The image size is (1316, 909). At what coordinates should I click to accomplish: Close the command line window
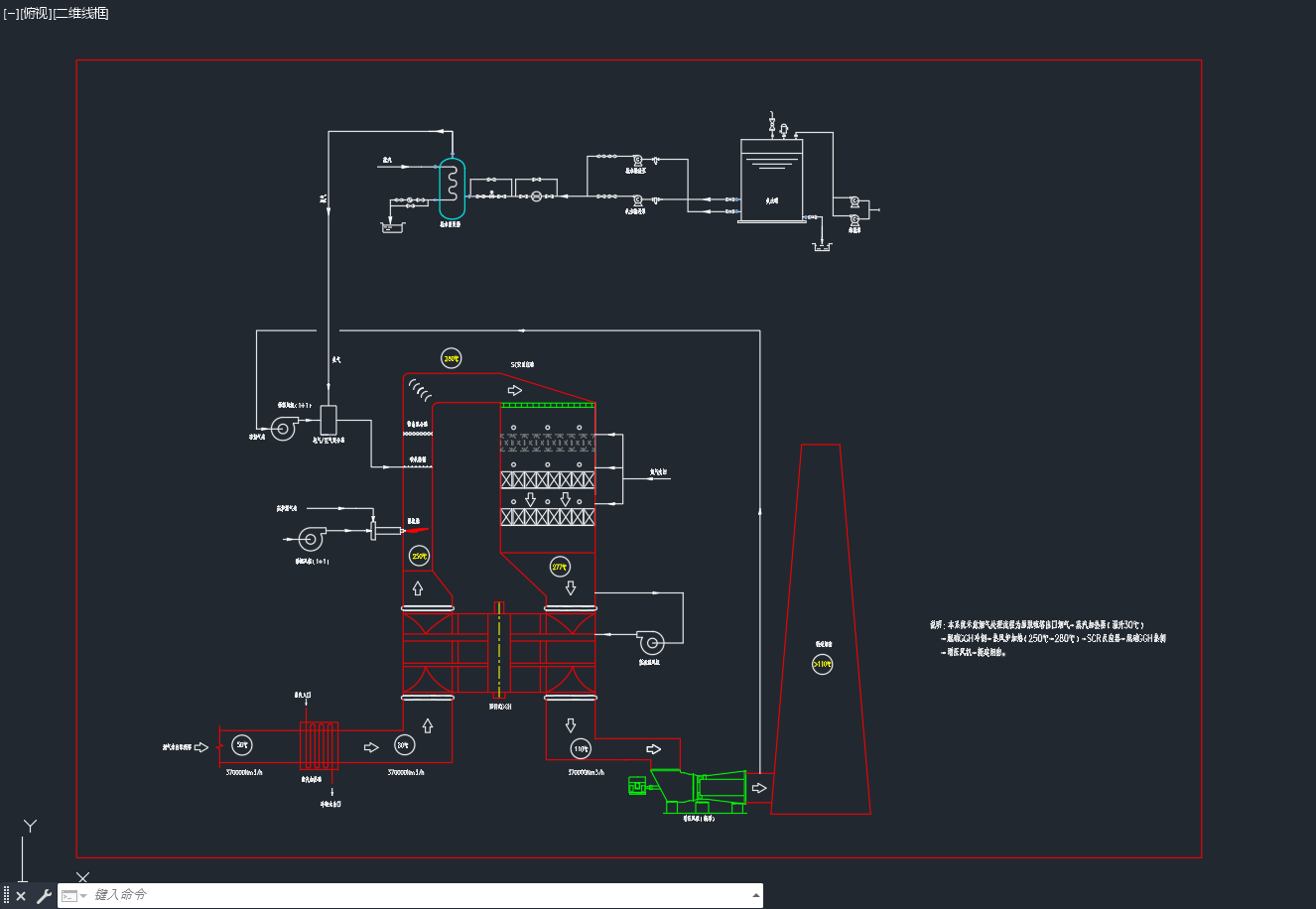pyautogui.click(x=21, y=896)
